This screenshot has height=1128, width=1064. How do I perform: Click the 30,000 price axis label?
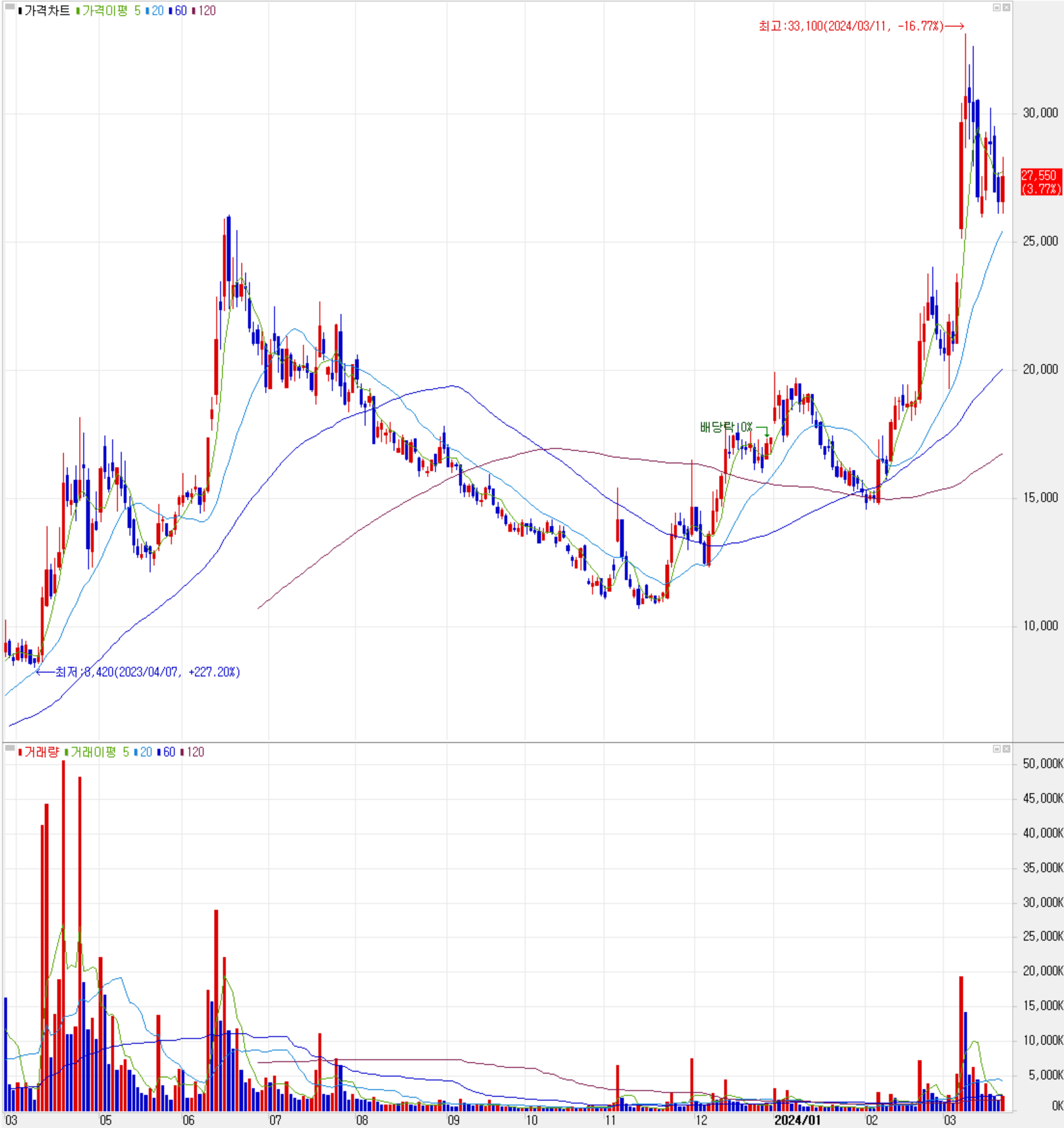[1040, 113]
